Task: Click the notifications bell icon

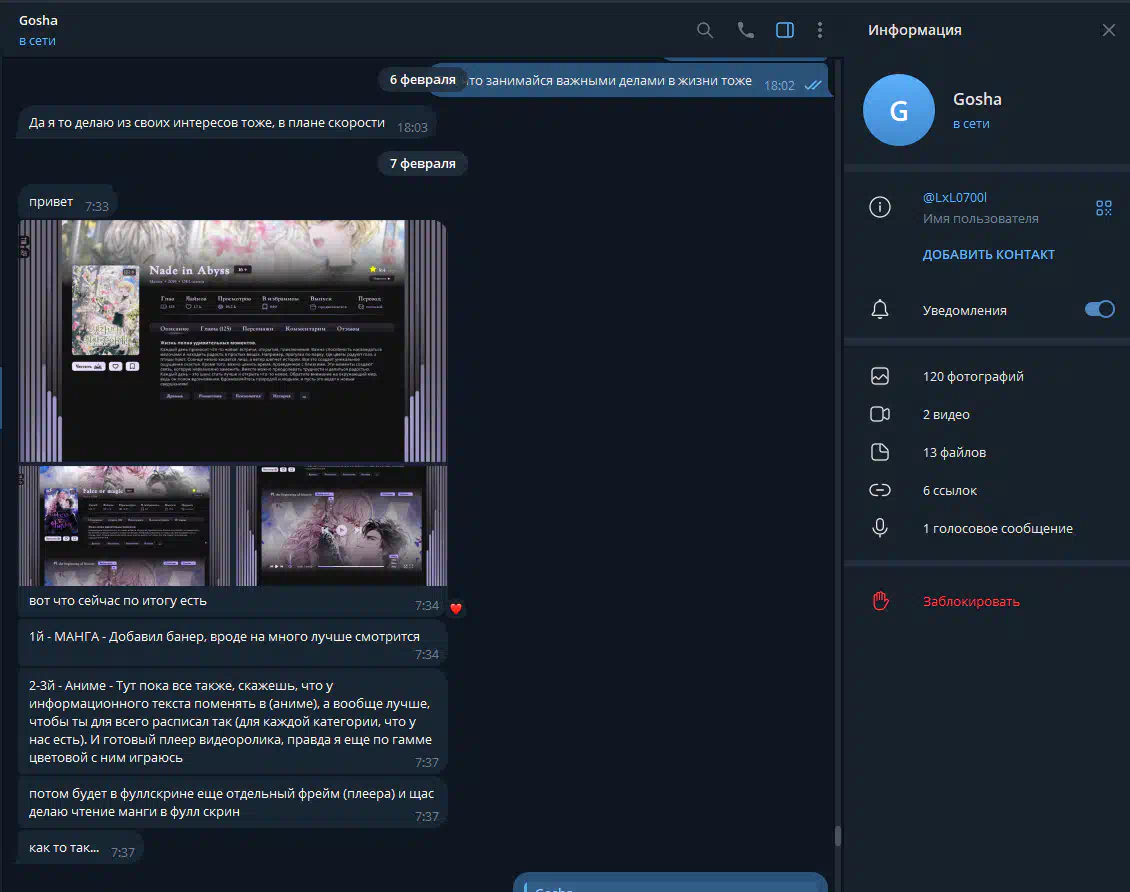Action: (x=880, y=310)
